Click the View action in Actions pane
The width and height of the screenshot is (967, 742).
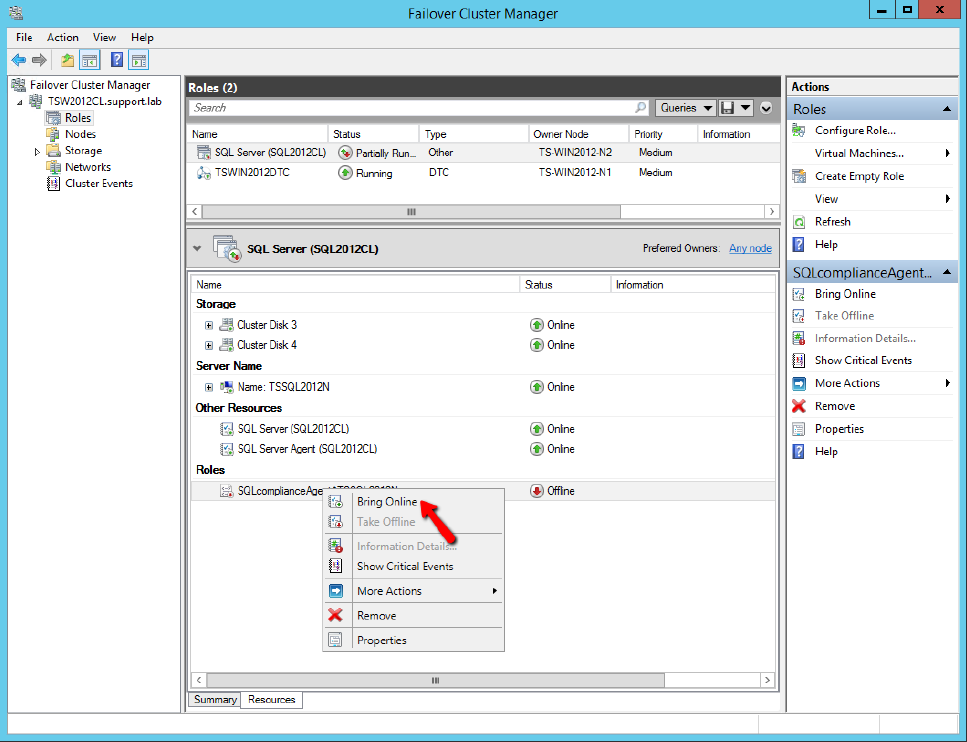(826, 199)
